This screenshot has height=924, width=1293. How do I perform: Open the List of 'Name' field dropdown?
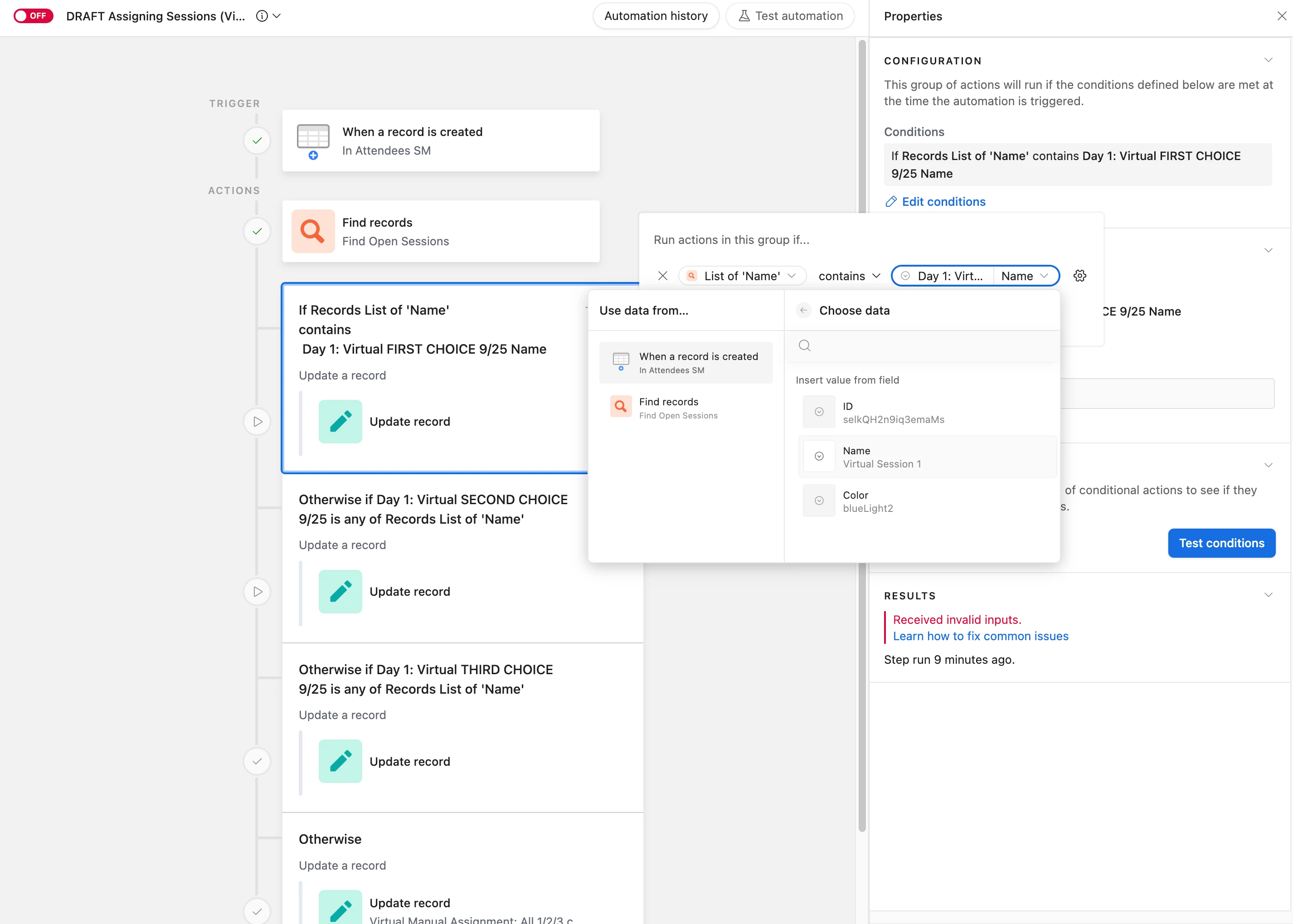tap(742, 276)
